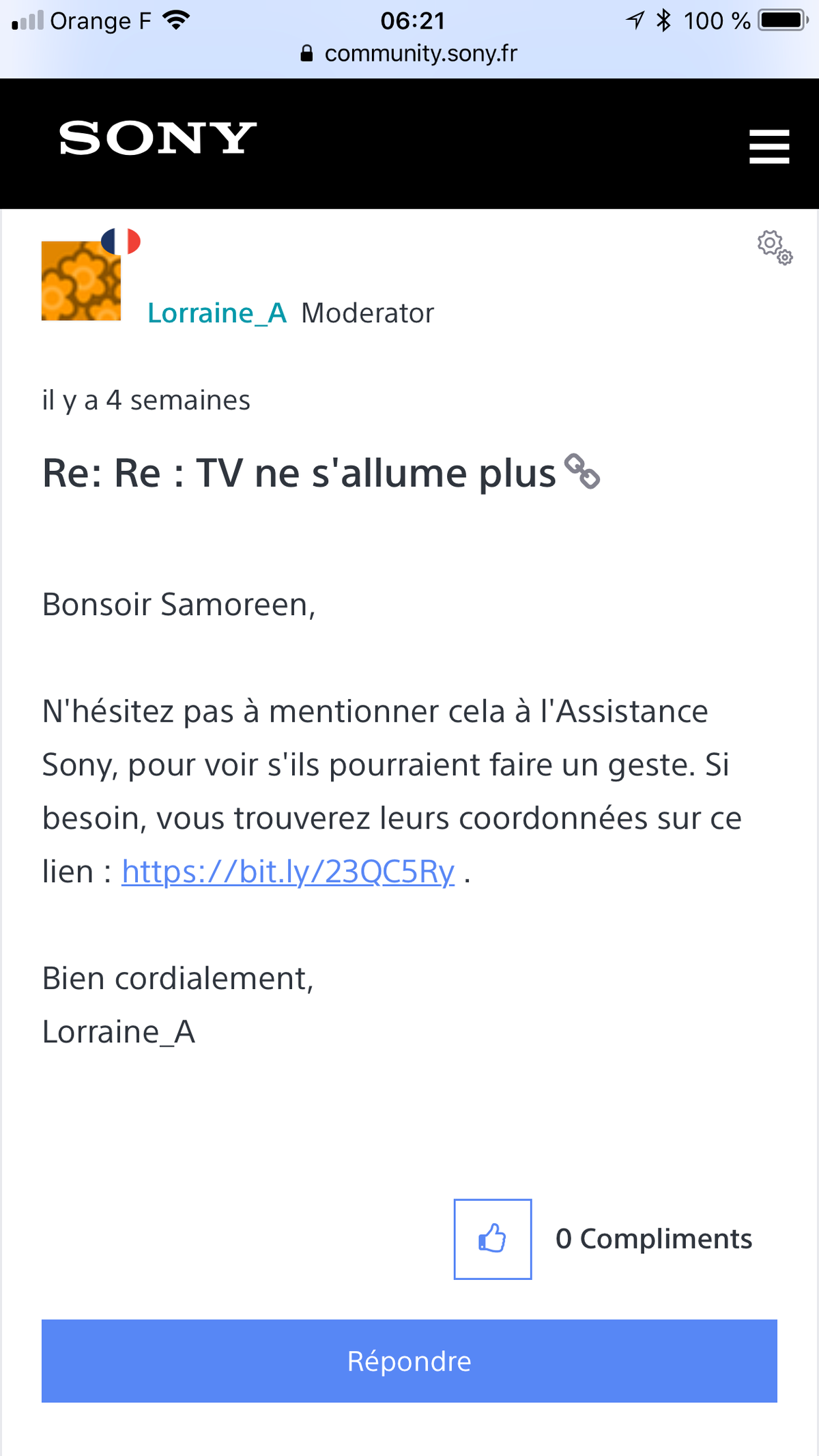The width and height of the screenshot is (819, 1456).
Task: Open the hamburger navigation menu
Action: 768,146
